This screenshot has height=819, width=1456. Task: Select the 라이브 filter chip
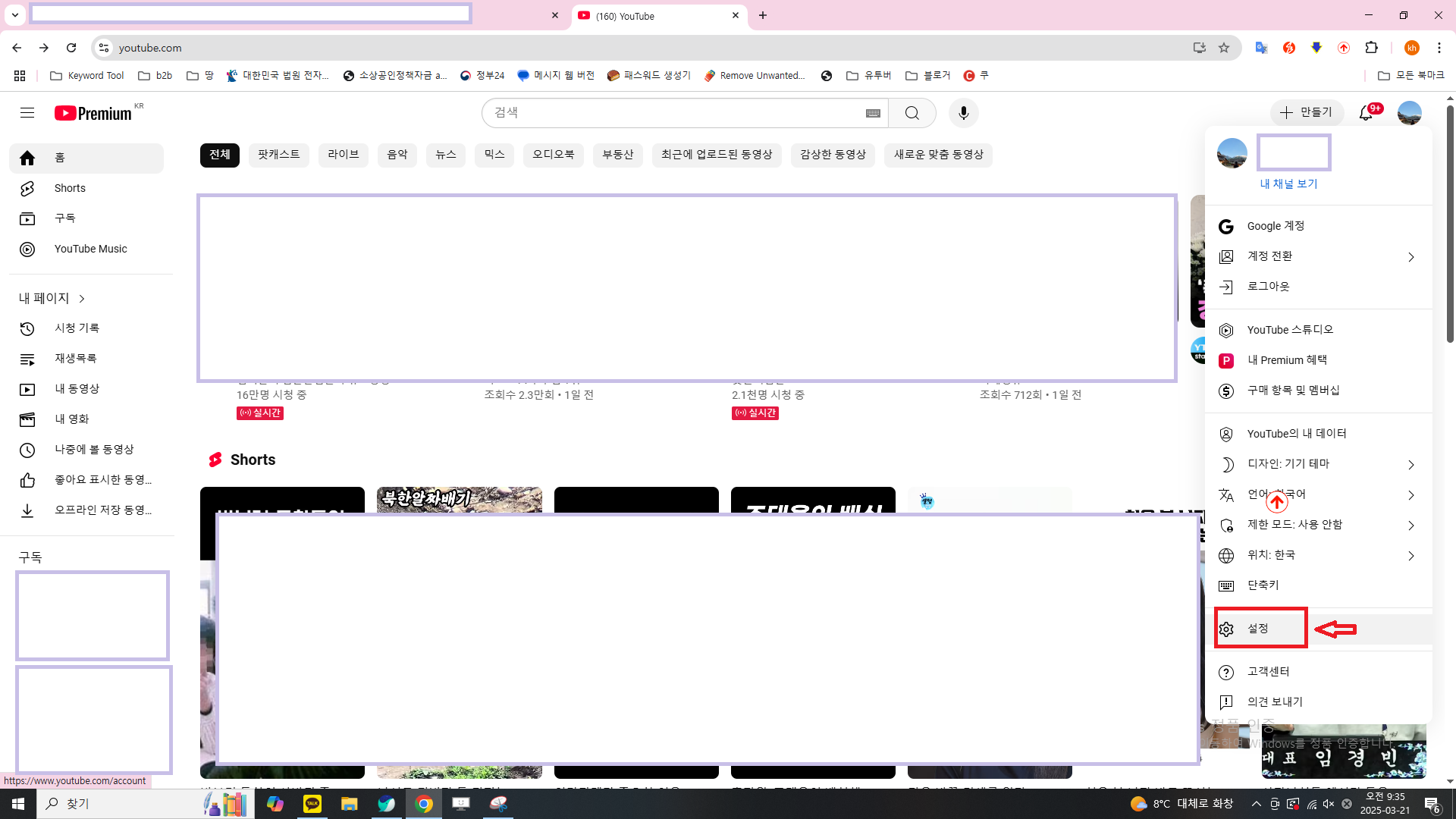(343, 155)
